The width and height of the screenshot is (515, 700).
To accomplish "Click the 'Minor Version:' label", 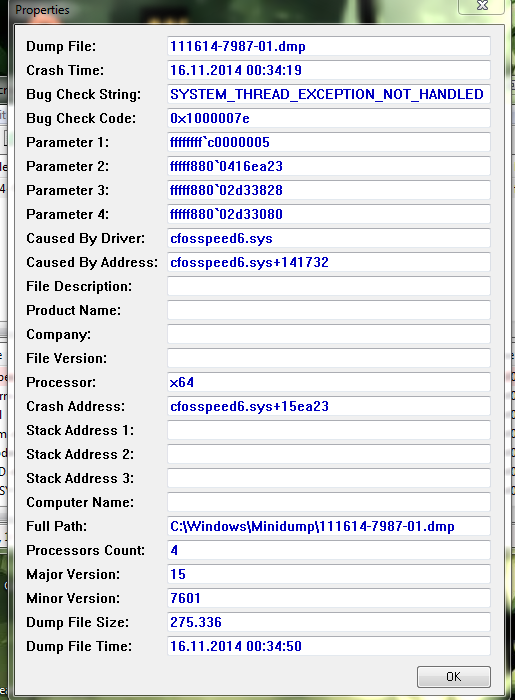I will [73, 598].
